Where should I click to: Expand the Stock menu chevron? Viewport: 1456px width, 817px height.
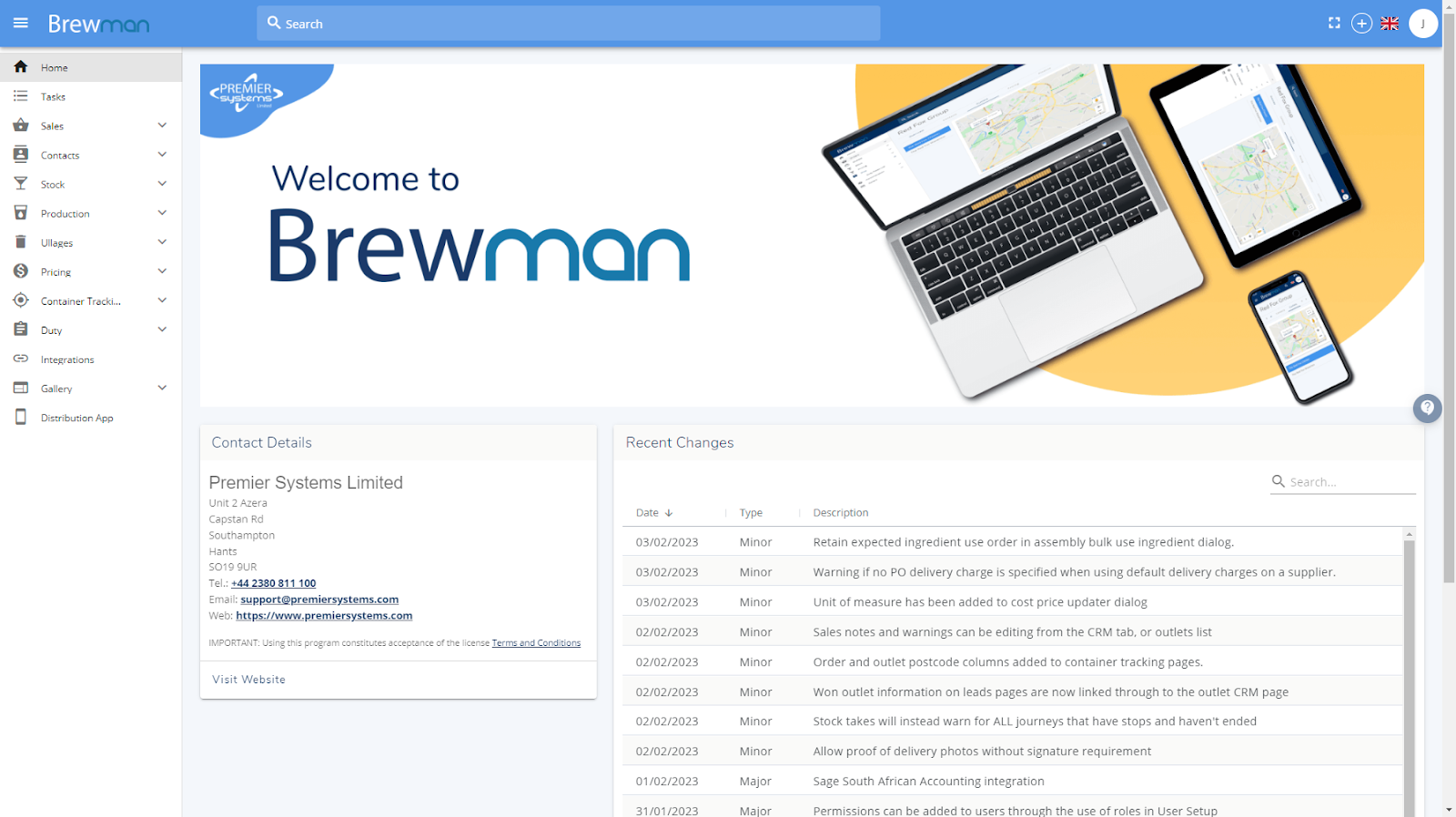point(162,184)
